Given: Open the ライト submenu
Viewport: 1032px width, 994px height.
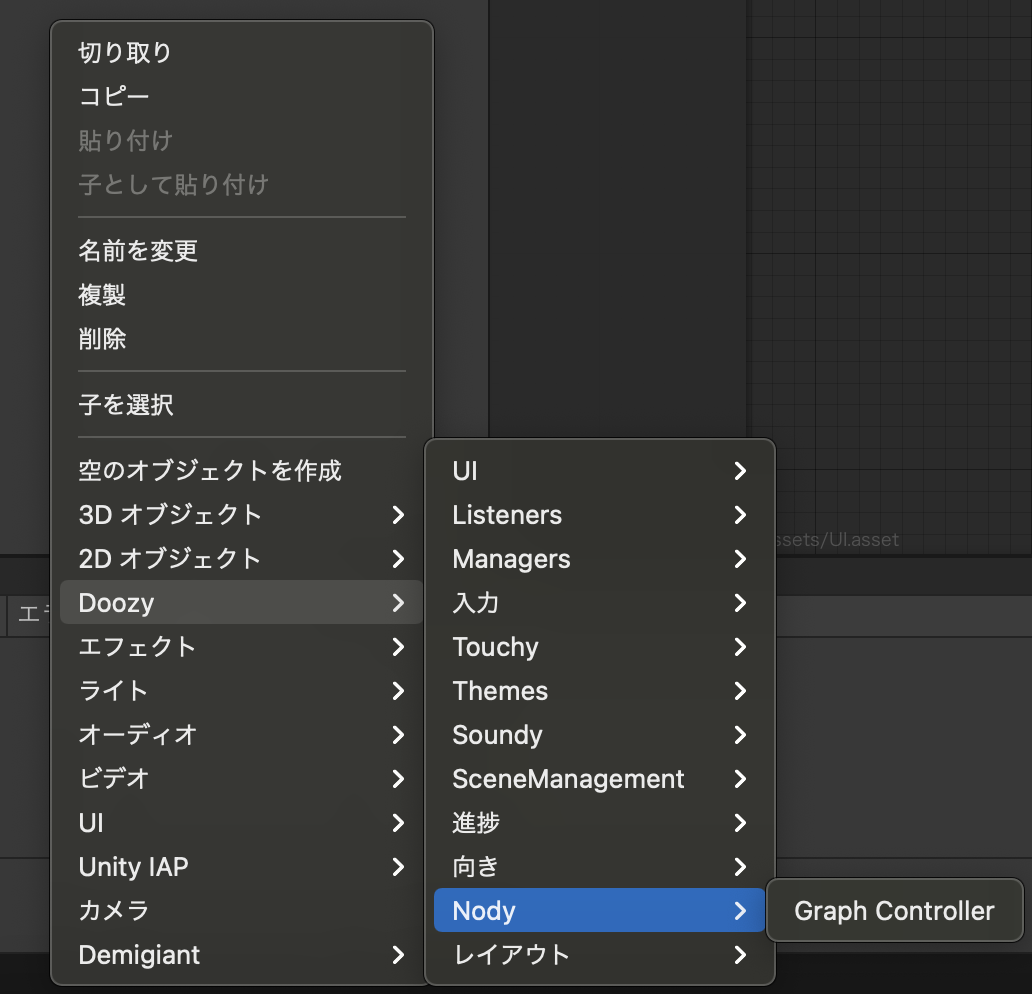Looking at the screenshot, I should pos(242,691).
